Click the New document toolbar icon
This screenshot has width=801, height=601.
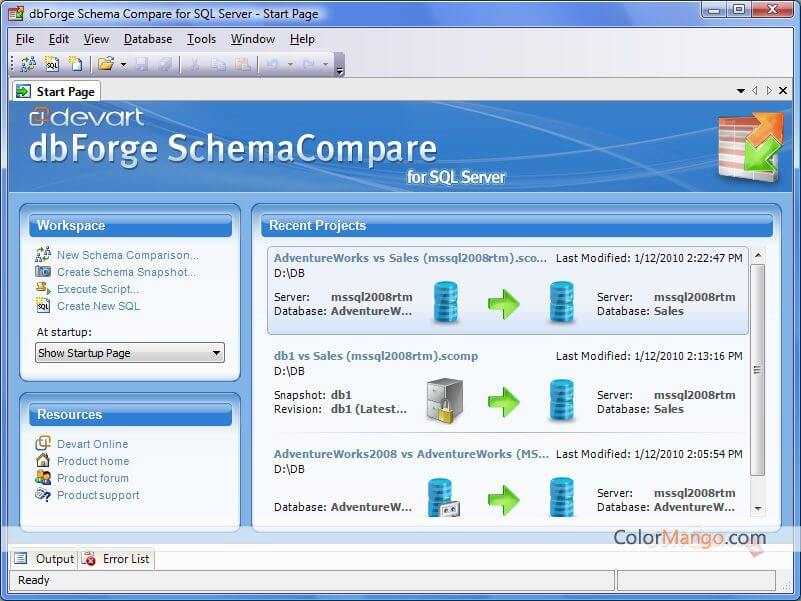coord(75,64)
